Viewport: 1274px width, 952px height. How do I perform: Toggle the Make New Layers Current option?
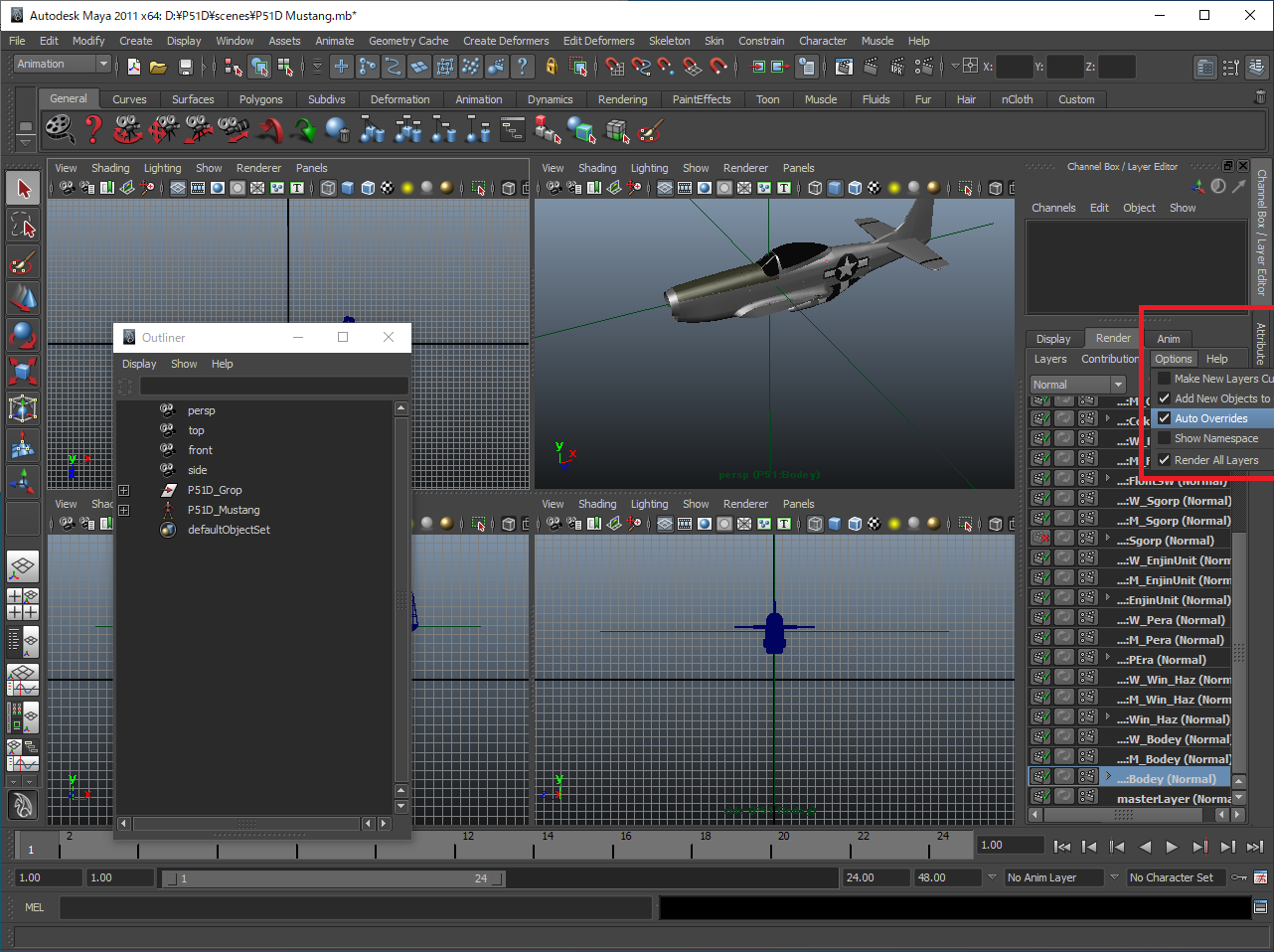[x=1212, y=379]
